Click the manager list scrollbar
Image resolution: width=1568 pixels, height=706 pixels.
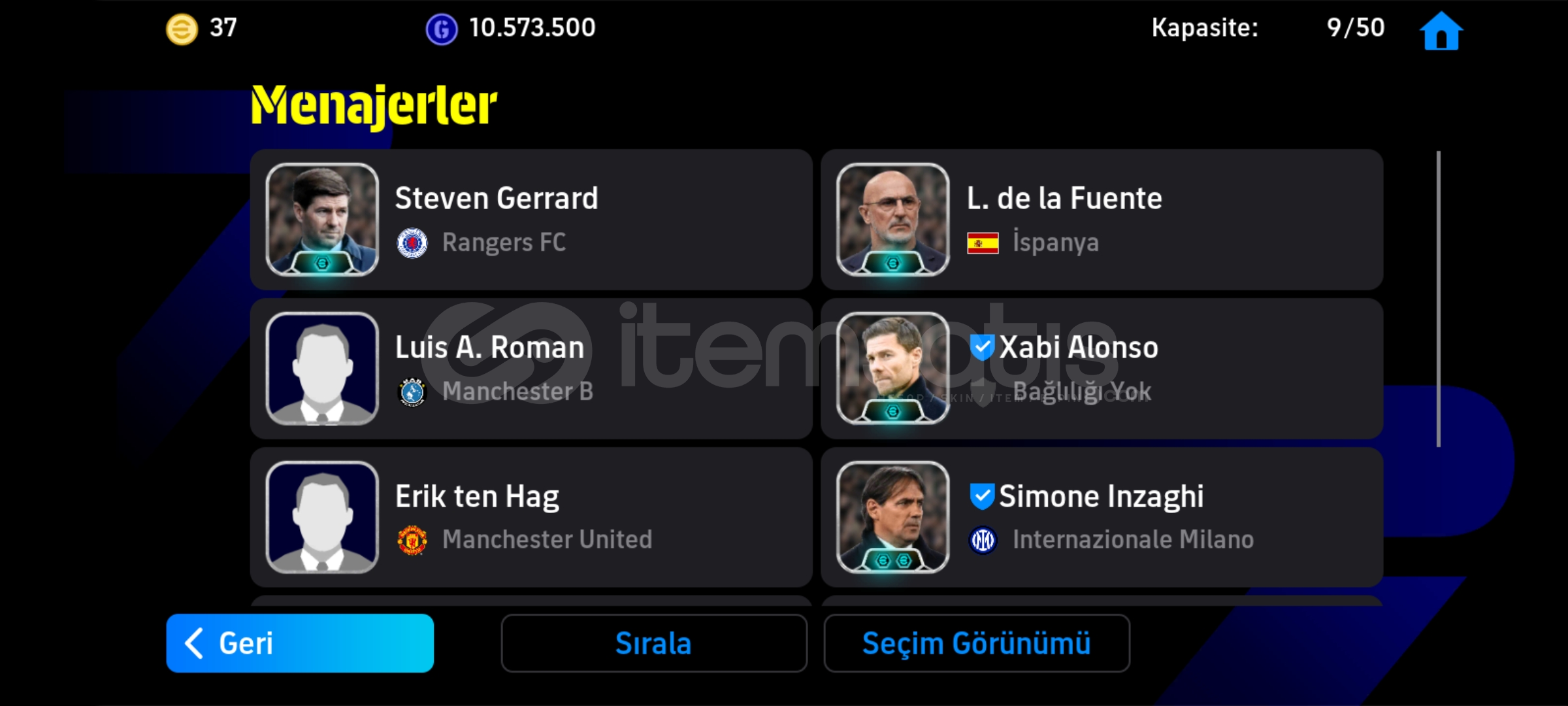pyautogui.click(x=1439, y=299)
